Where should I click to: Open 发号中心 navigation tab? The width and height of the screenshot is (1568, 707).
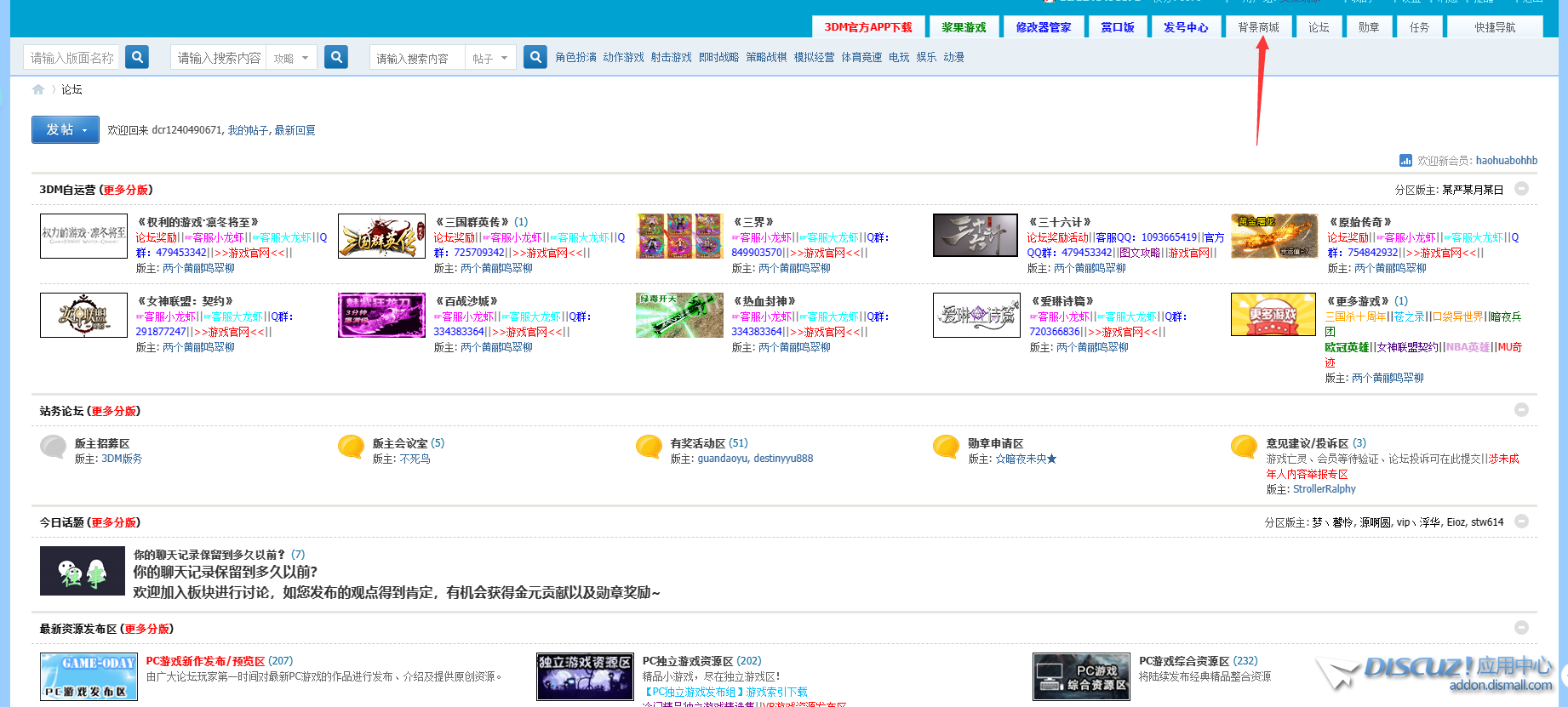(x=1186, y=27)
